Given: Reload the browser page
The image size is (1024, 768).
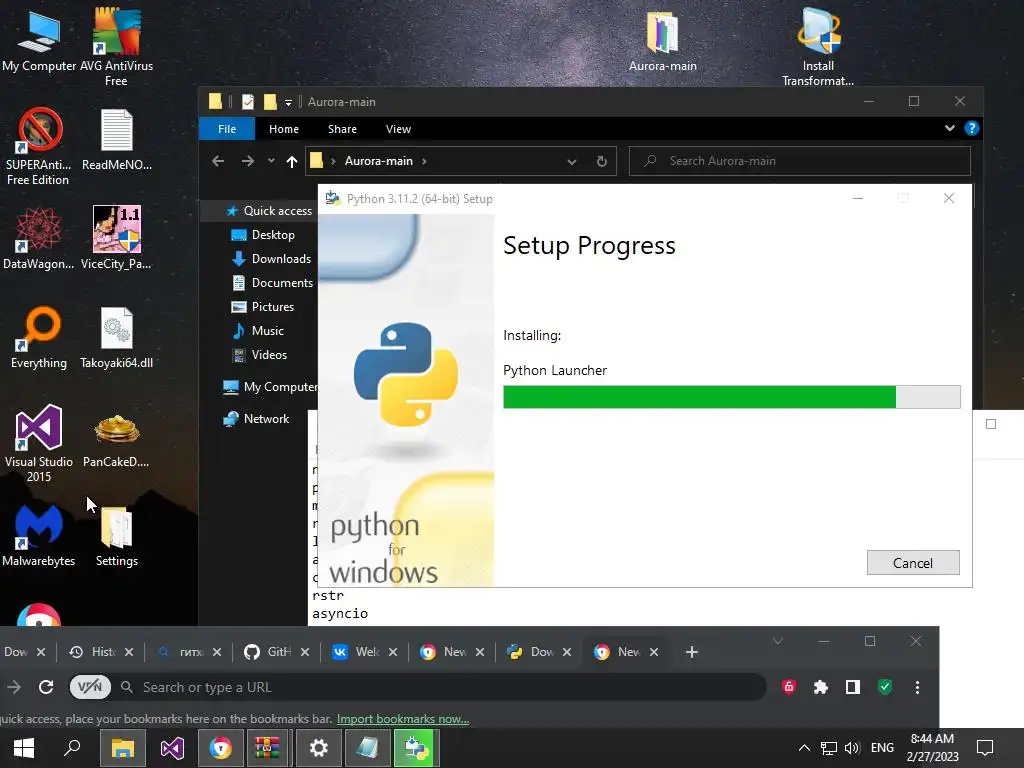Looking at the screenshot, I should tap(46, 687).
